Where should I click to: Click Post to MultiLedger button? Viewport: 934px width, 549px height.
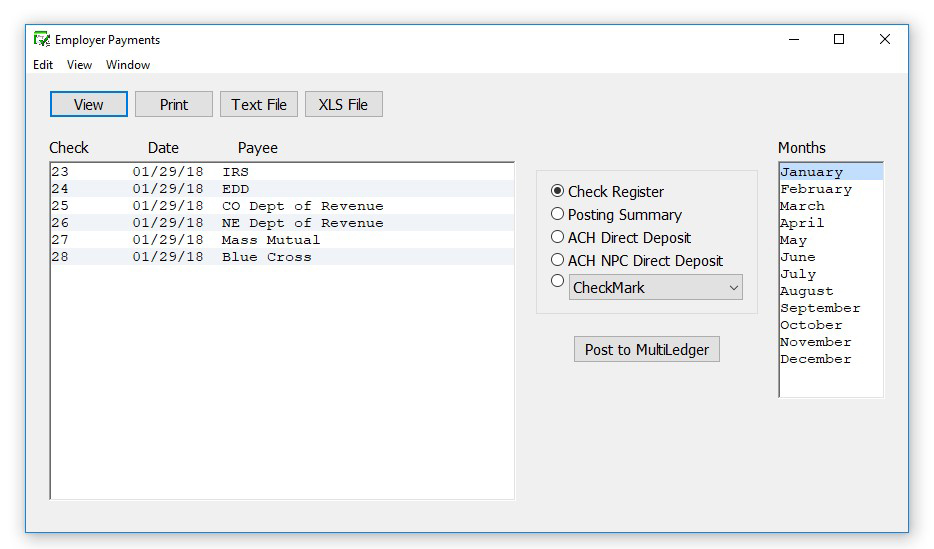[646, 349]
